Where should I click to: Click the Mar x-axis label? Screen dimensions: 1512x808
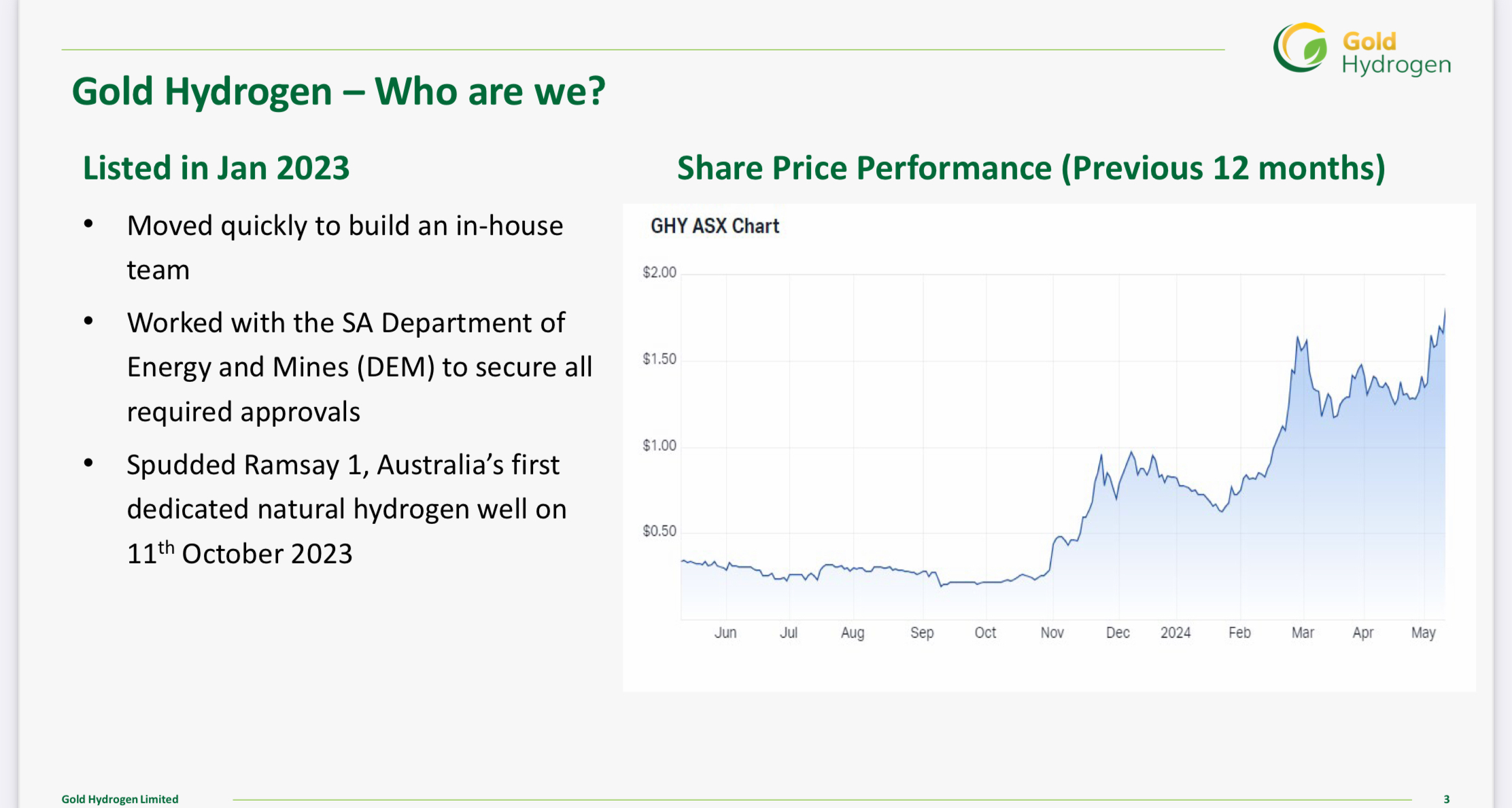1303,633
